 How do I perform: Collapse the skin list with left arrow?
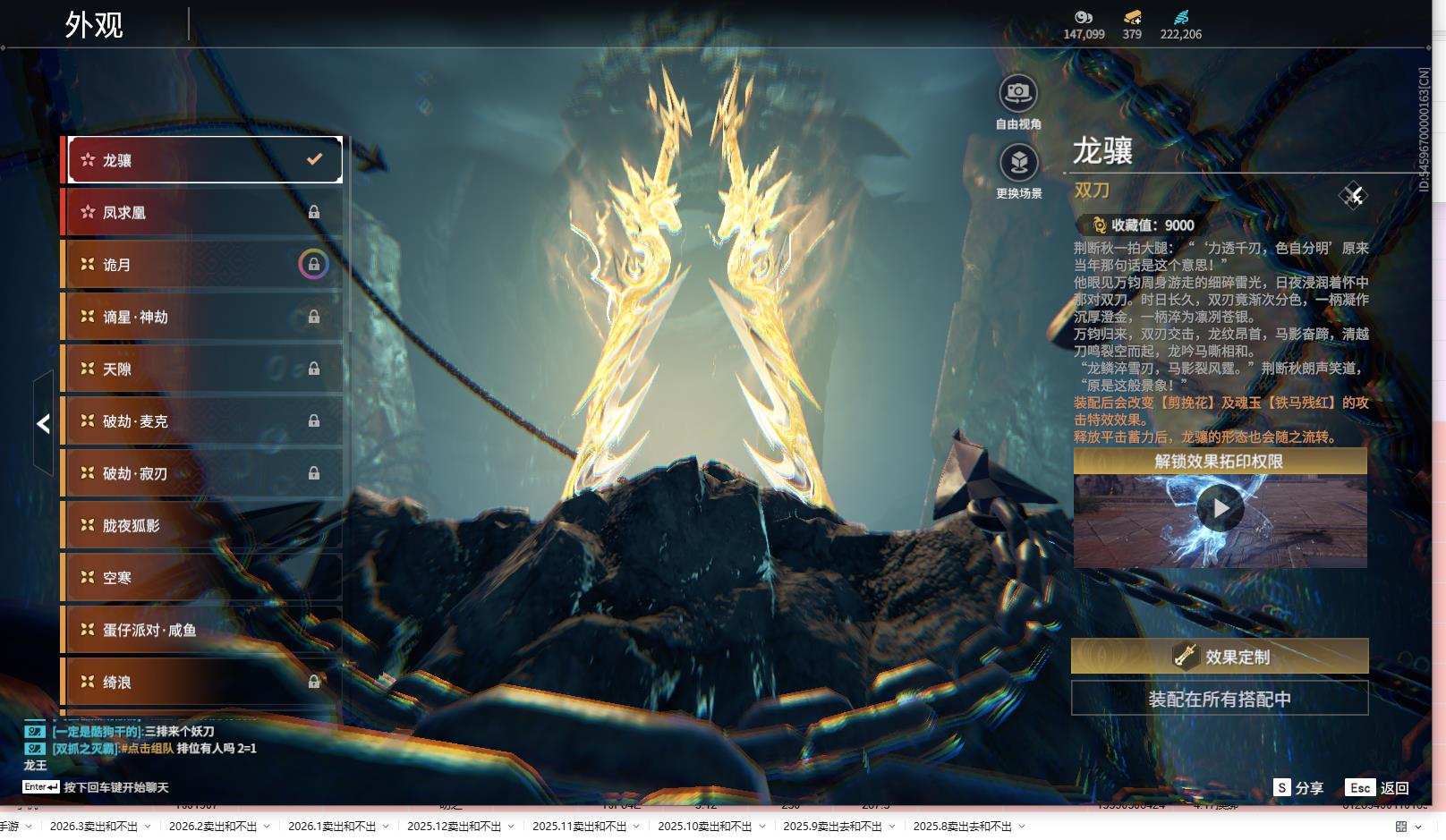tap(43, 423)
